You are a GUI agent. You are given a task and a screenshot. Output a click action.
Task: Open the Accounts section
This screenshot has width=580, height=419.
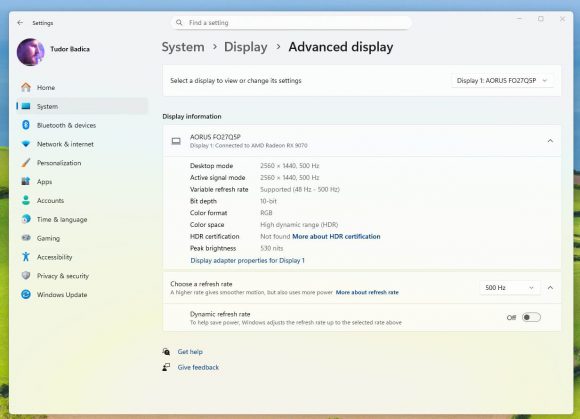82,200
